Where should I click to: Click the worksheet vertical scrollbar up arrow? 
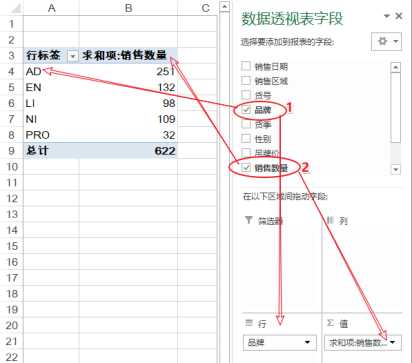[x=225, y=7]
